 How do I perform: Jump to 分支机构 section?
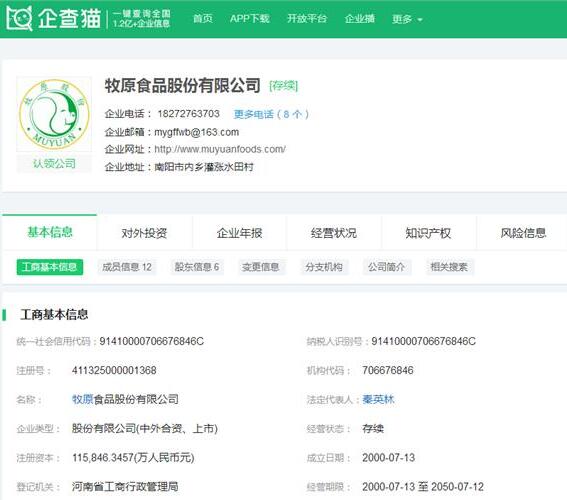pyautogui.click(x=324, y=267)
